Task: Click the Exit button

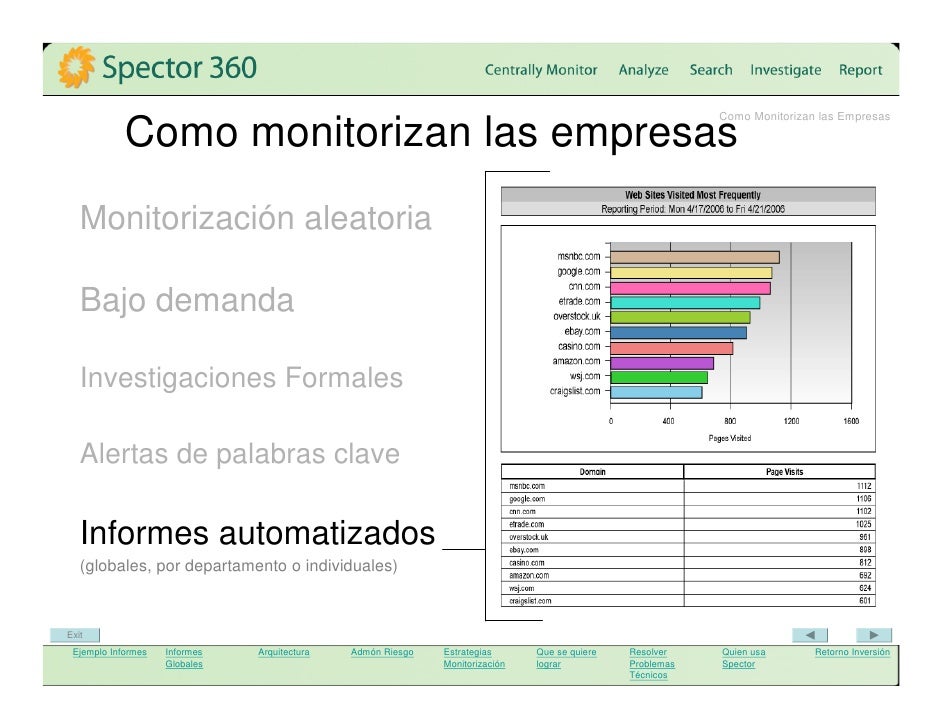Action: point(74,635)
